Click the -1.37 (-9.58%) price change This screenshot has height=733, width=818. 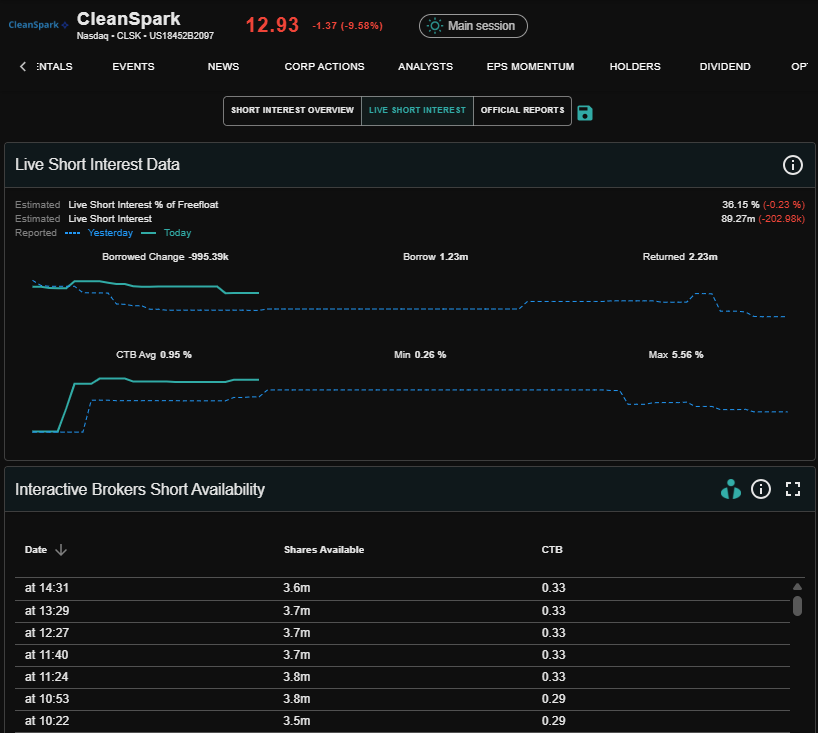coord(347,26)
